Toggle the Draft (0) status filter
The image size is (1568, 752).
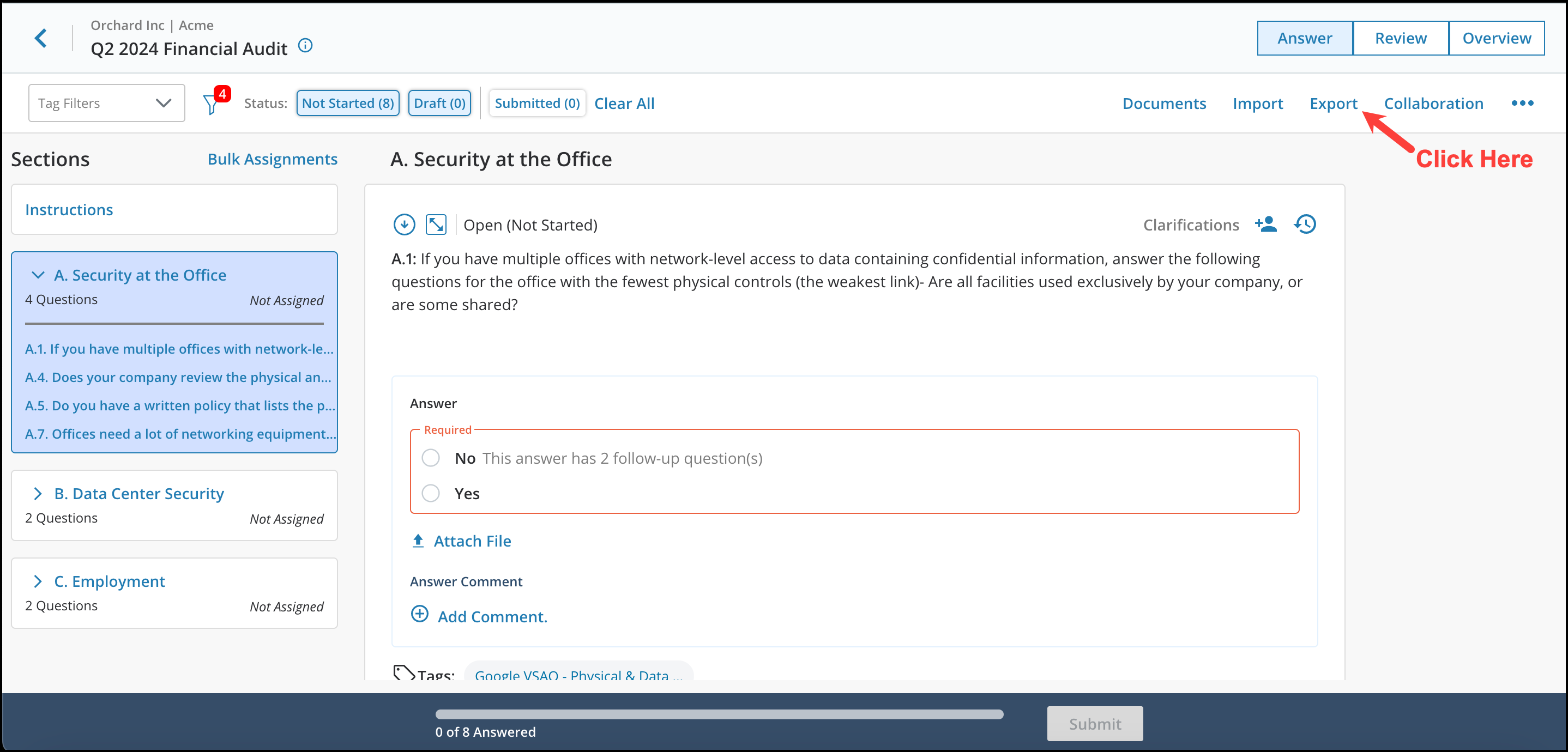tap(439, 103)
